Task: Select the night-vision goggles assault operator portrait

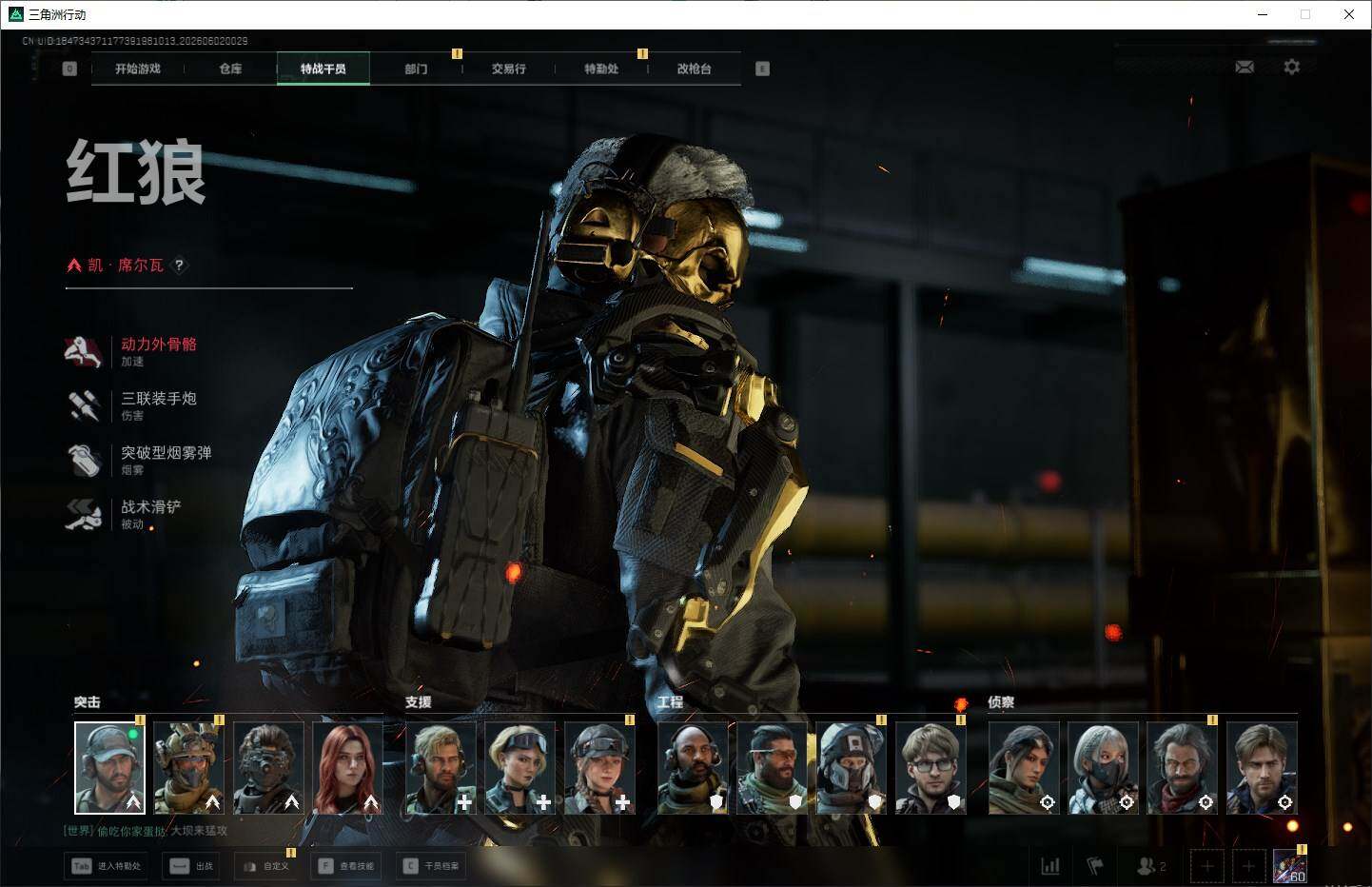Action: 268,768
